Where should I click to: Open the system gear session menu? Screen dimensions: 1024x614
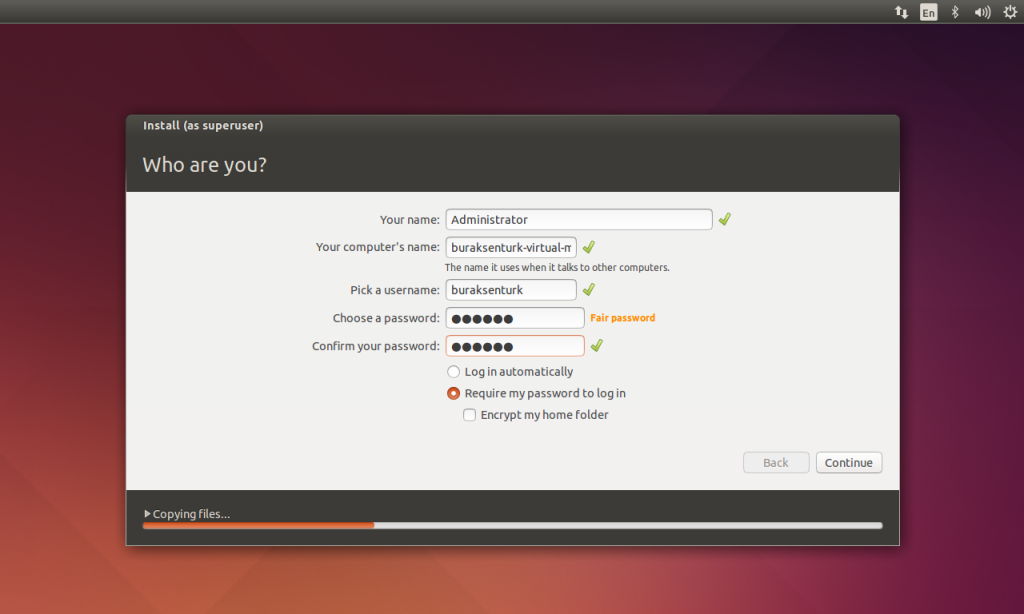pos(1010,12)
